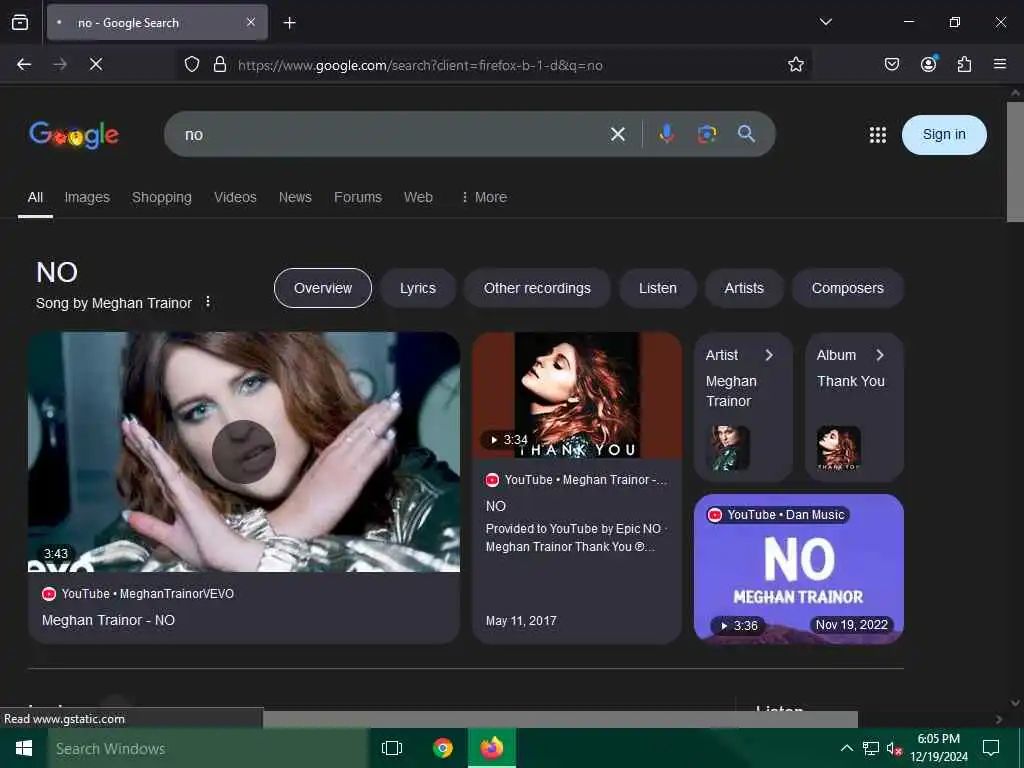
Task: Click the vertical page scrollbar thumb
Action: pos(1015,162)
